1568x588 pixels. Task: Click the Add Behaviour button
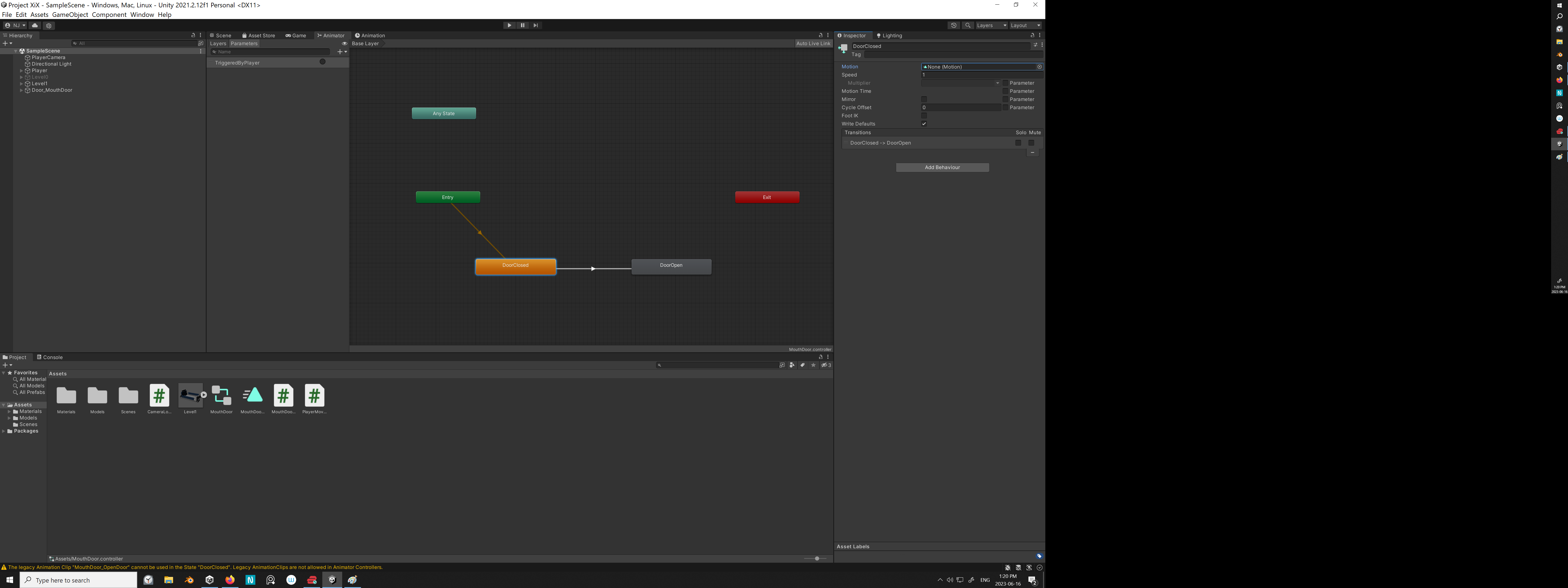point(942,167)
